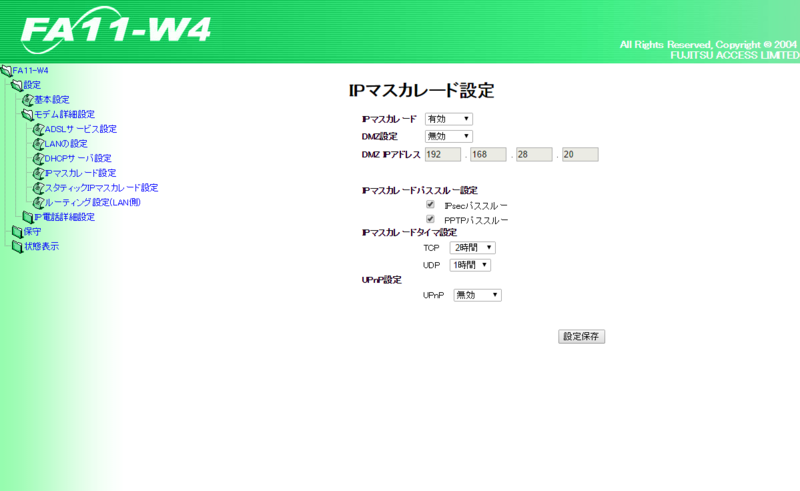
Task: Open the 保守 tree node
Action: (33, 232)
